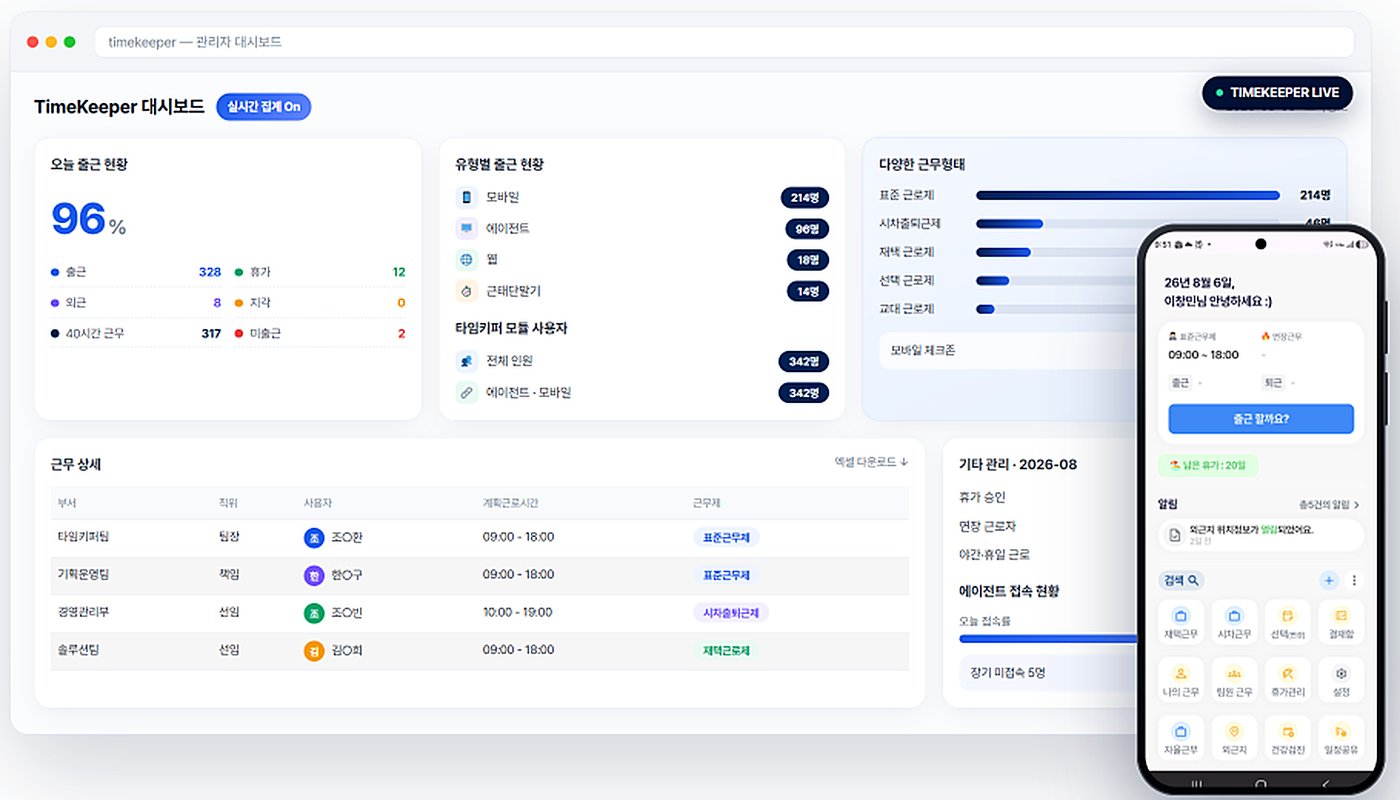Click the browser address bar
The height and width of the screenshot is (800, 1400).
[x=724, y=42]
